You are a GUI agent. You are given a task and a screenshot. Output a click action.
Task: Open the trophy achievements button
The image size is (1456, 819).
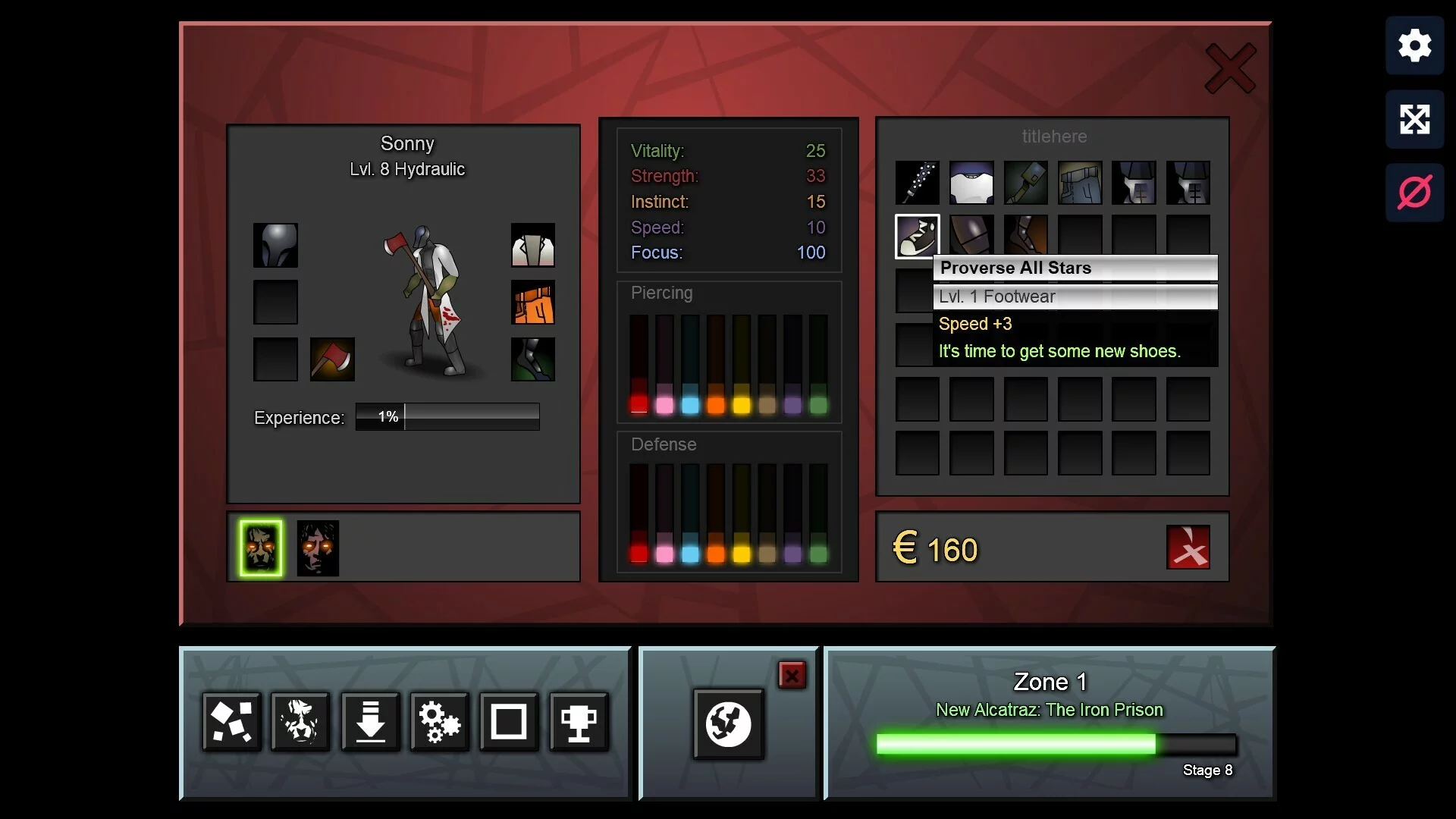(x=579, y=721)
